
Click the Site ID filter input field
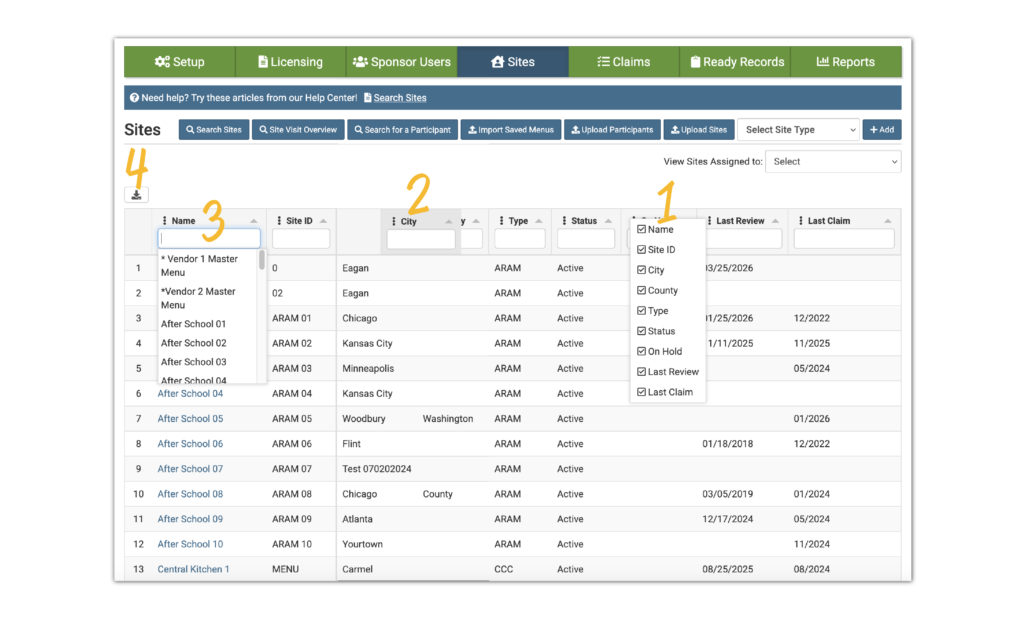300,239
